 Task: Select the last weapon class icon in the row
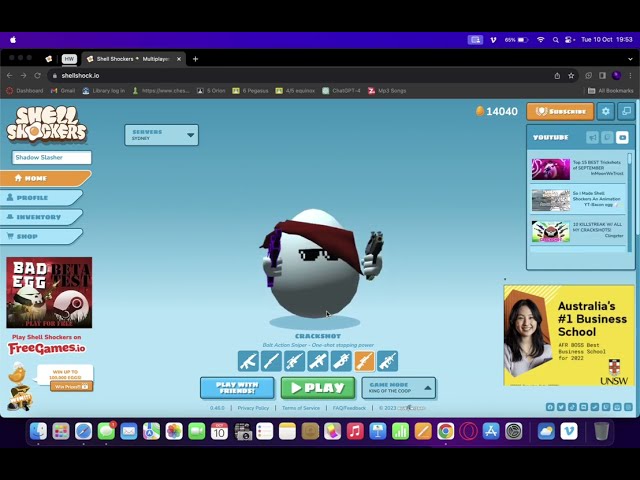pos(388,361)
